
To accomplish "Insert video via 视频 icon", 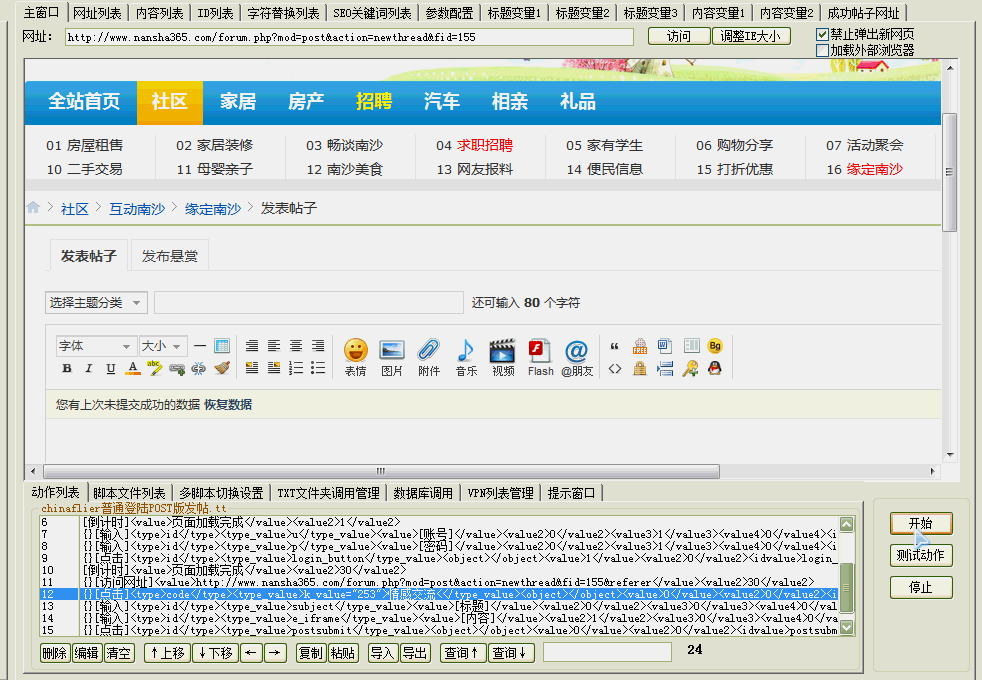I will [x=503, y=358].
